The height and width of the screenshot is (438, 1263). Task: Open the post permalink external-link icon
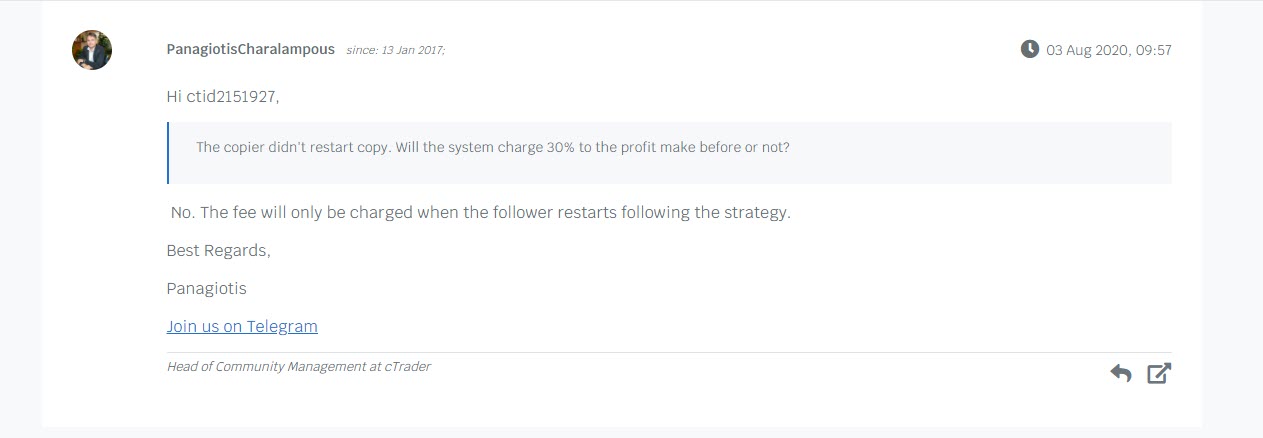pos(1159,374)
